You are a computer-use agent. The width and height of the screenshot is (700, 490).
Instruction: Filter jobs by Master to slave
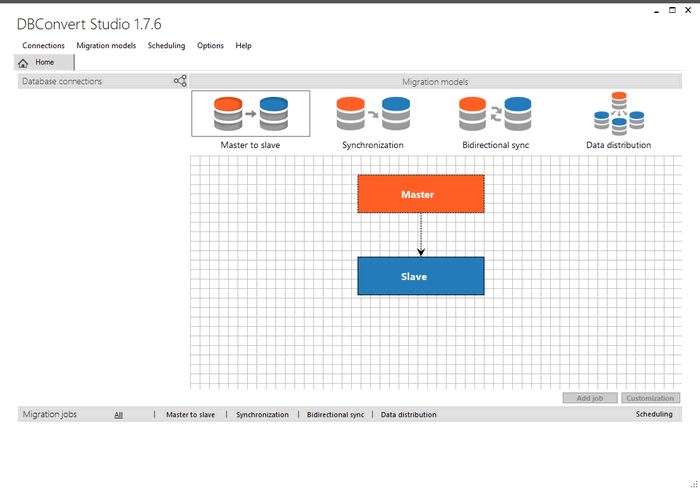(x=190, y=414)
